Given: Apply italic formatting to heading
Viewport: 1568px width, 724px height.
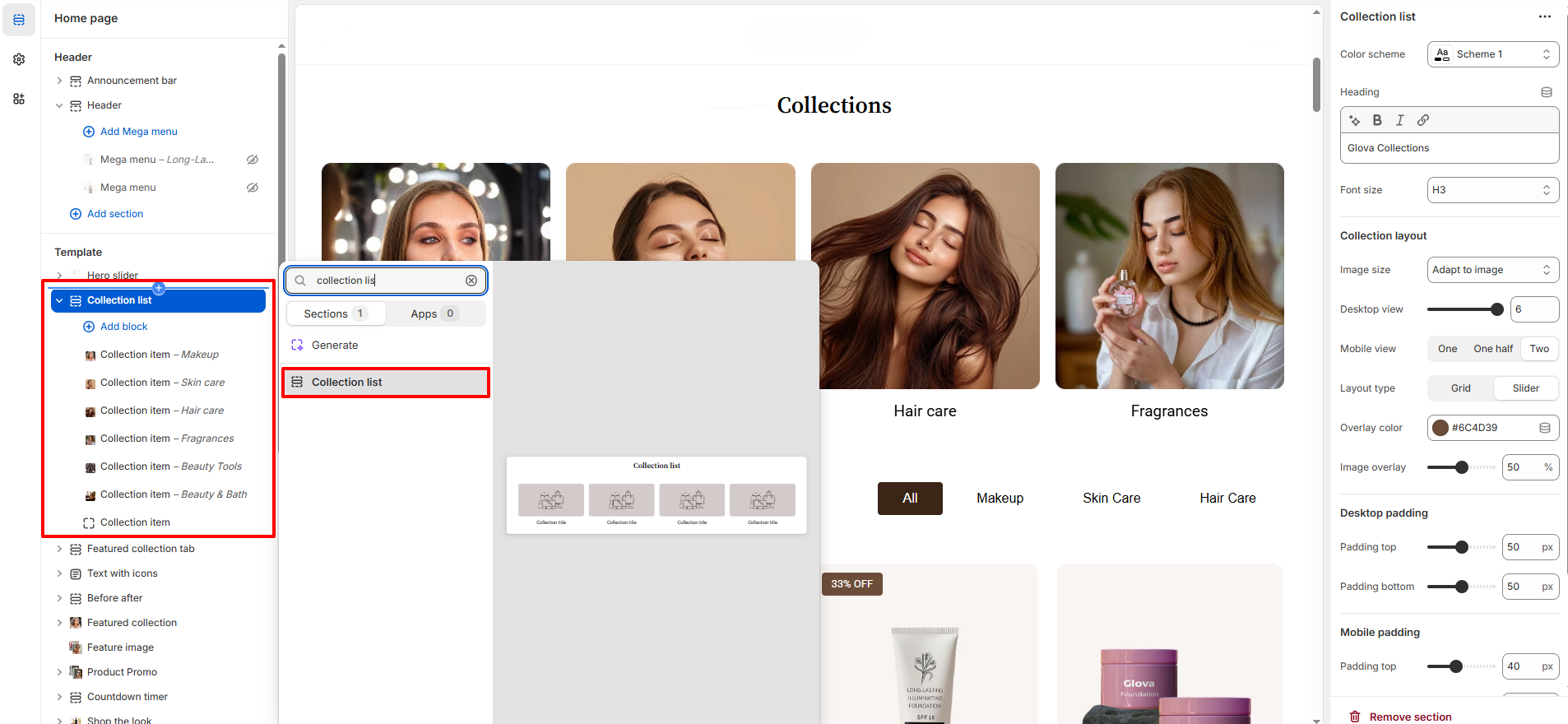Looking at the screenshot, I should click(x=1400, y=120).
